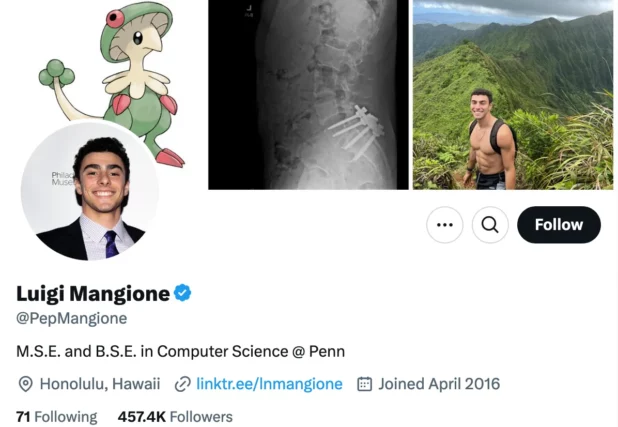The width and height of the screenshot is (618, 427).
Task: Open the 71 Following list
Action: tap(57, 416)
